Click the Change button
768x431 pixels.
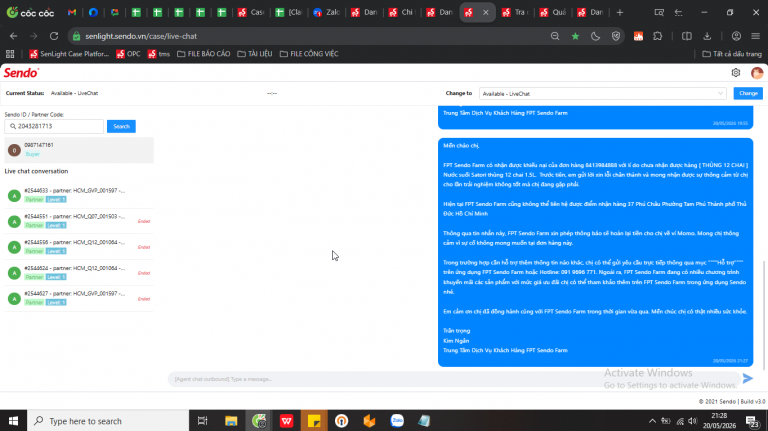pyautogui.click(x=748, y=93)
